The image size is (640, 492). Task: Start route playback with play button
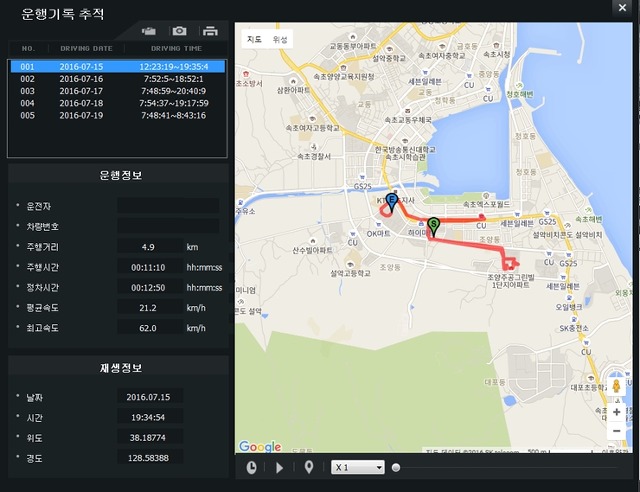pyautogui.click(x=280, y=468)
